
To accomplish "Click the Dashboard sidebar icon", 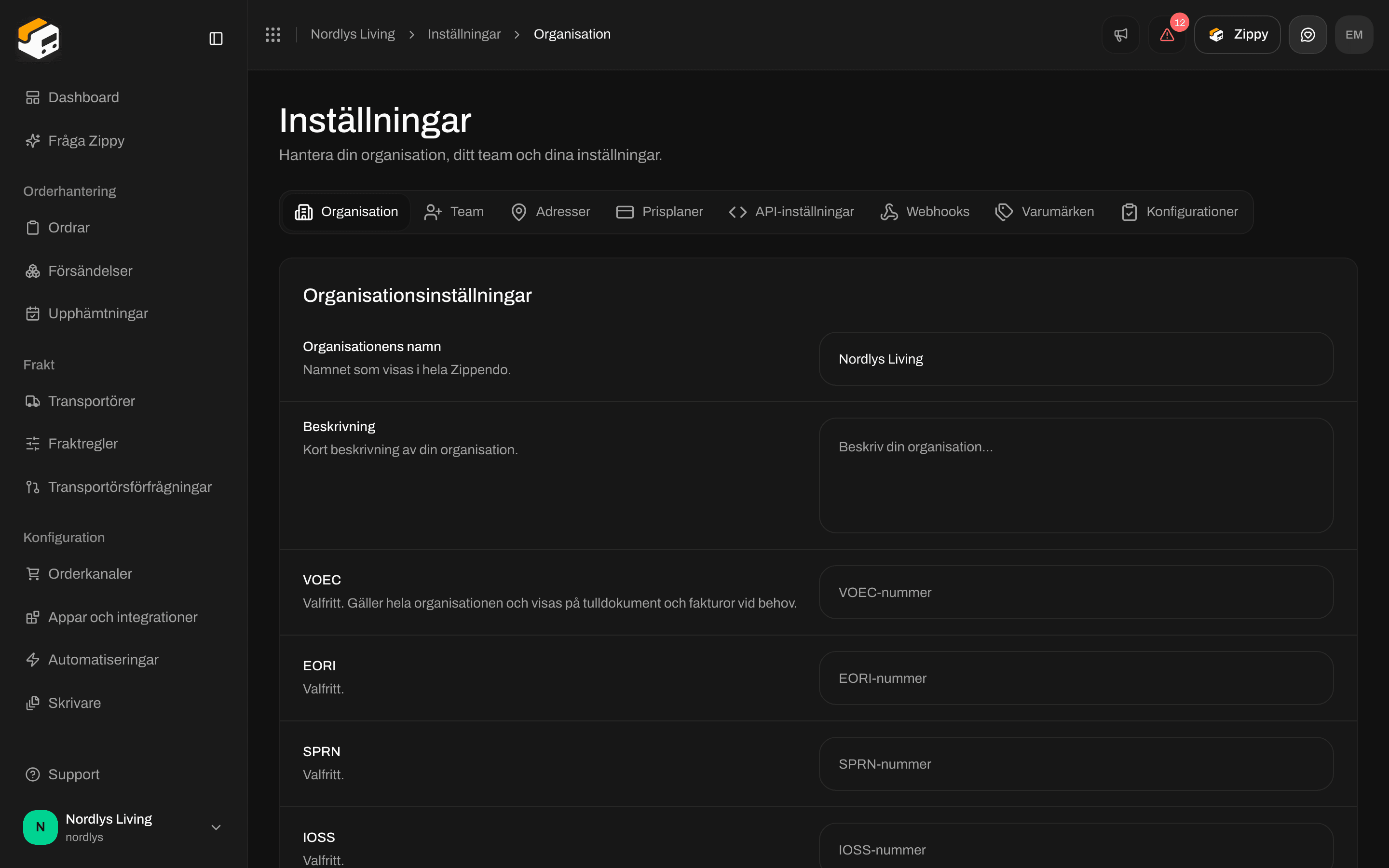I will coord(33,97).
